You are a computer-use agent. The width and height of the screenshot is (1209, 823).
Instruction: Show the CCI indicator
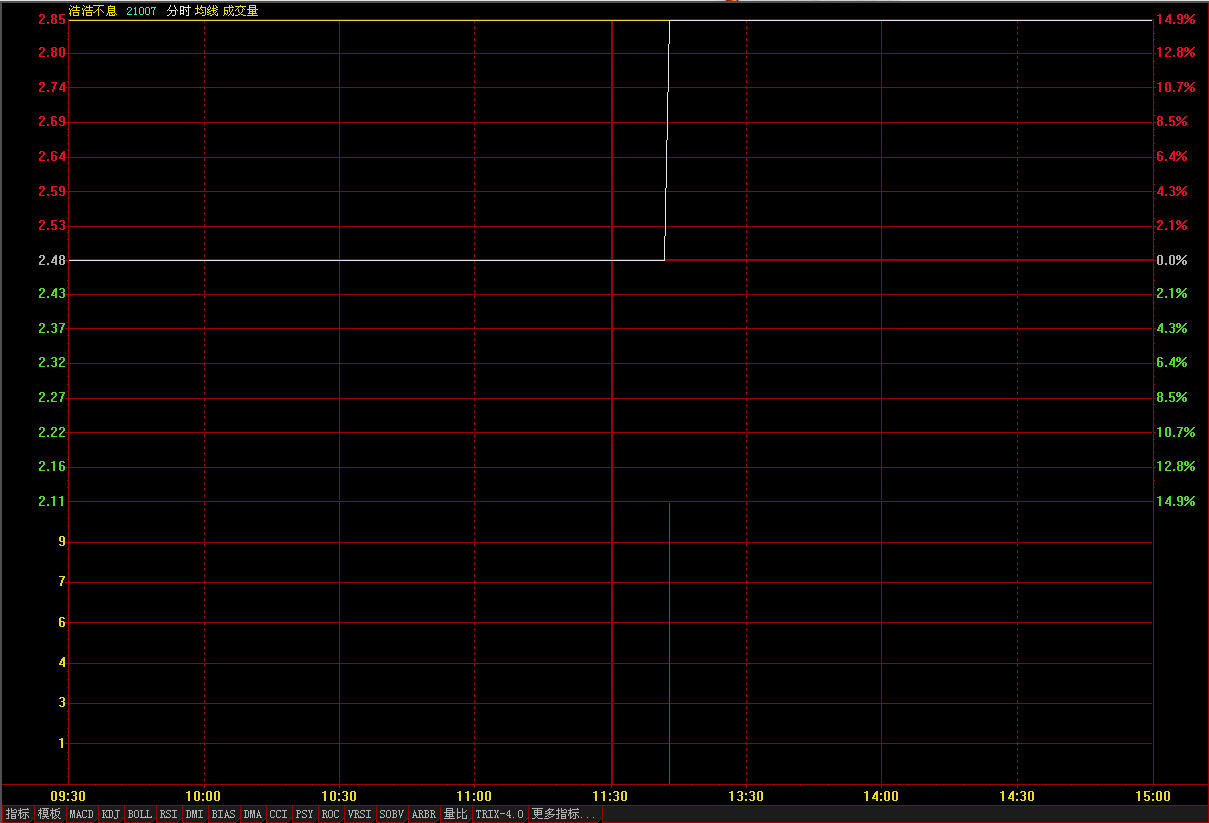[x=278, y=814]
